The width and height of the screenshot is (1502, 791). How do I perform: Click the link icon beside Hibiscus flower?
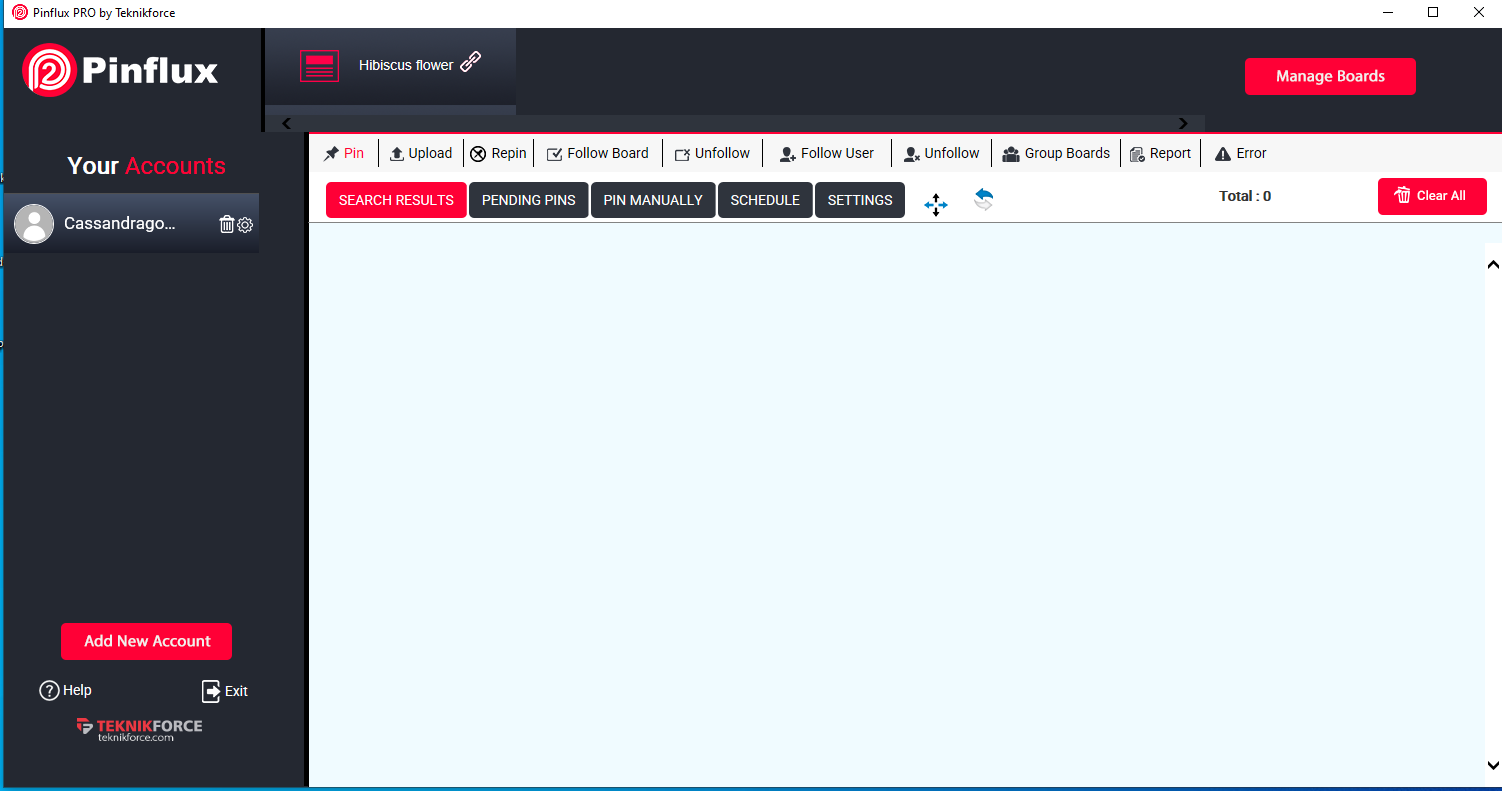[470, 62]
